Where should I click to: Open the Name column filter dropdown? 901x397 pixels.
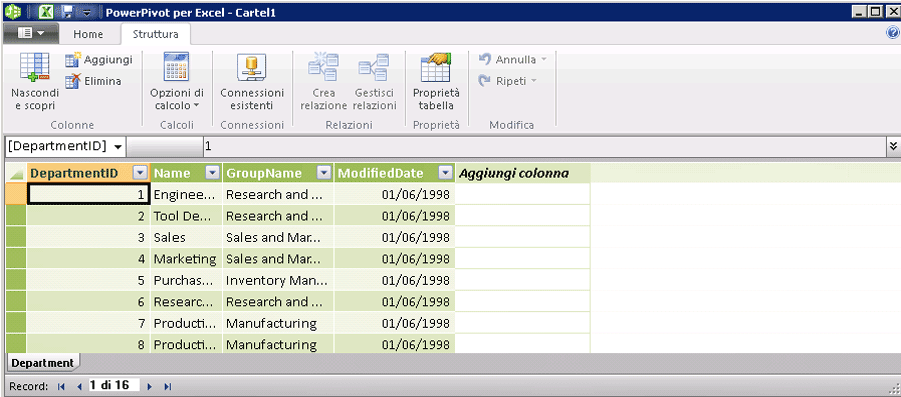pos(212,173)
